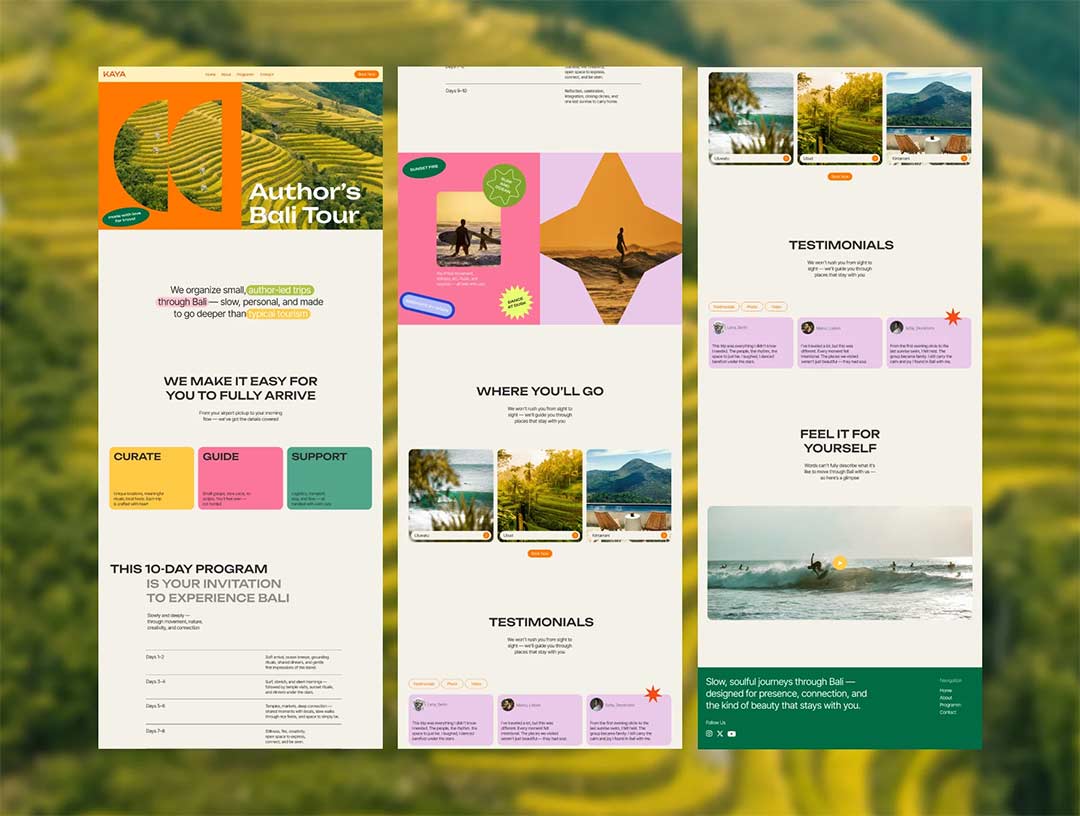Click the KAYA logo in the header

click(115, 74)
